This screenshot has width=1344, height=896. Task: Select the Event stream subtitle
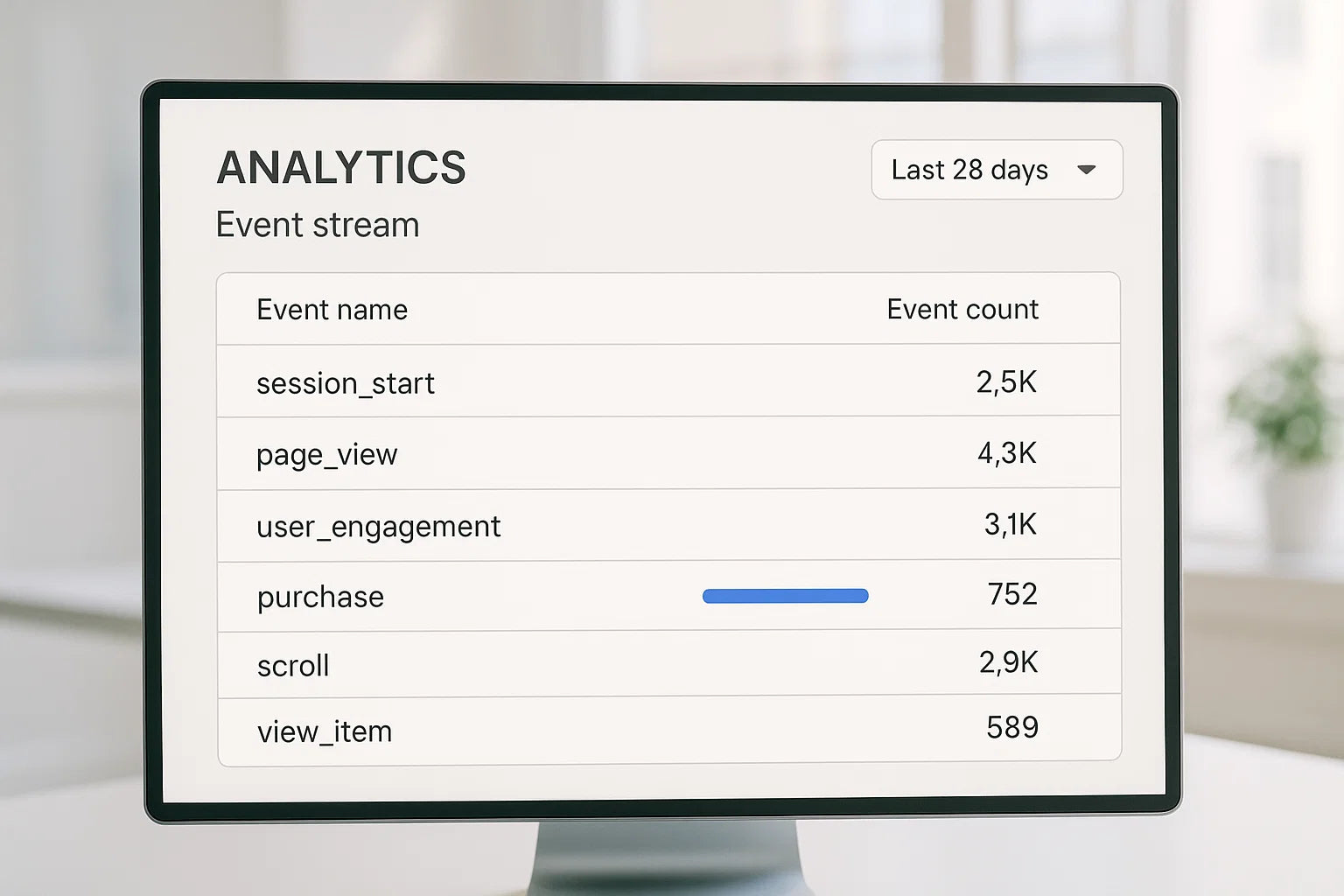pos(318,225)
